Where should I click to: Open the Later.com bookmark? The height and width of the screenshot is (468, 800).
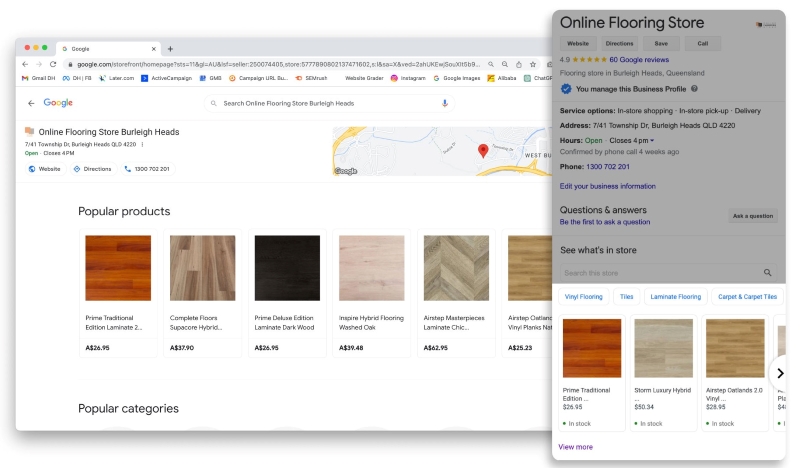tap(116, 78)
